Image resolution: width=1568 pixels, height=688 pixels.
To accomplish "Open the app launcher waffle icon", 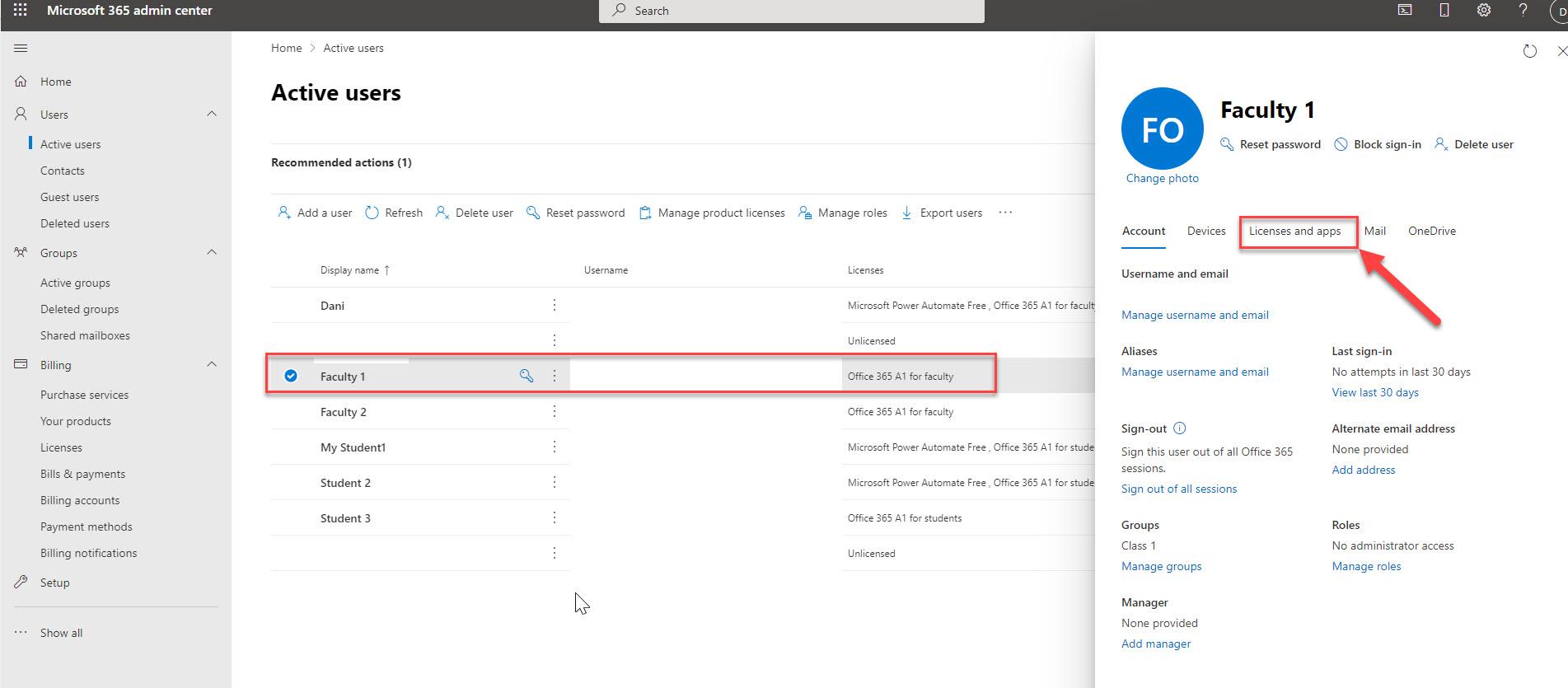I will click(21, 11).
